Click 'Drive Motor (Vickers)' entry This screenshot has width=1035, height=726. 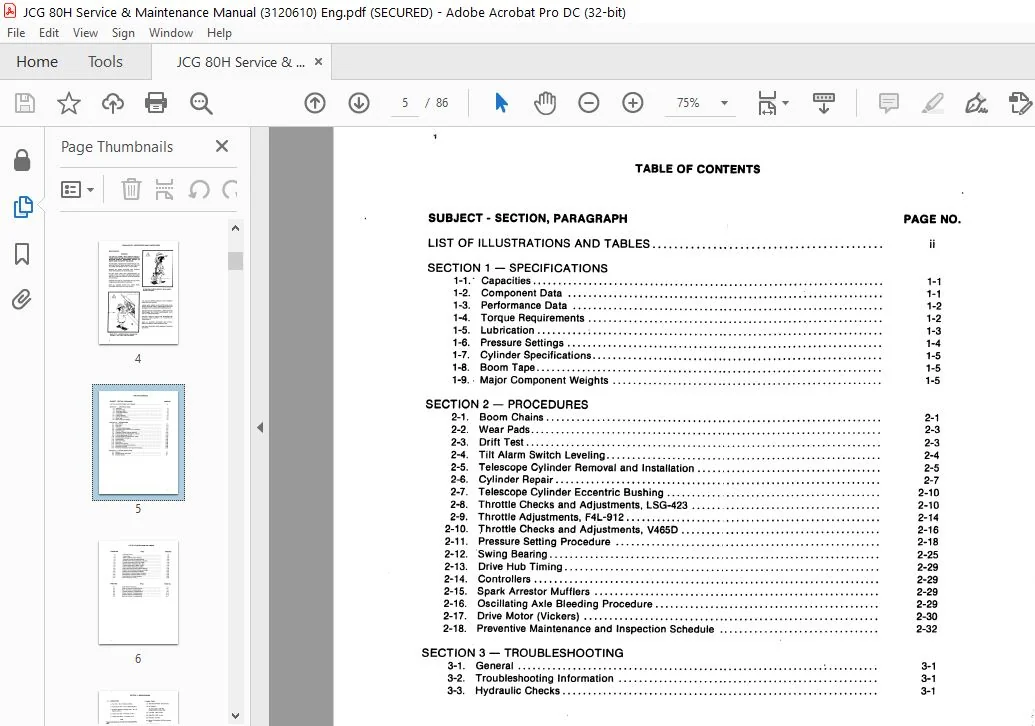coord(527,616)
